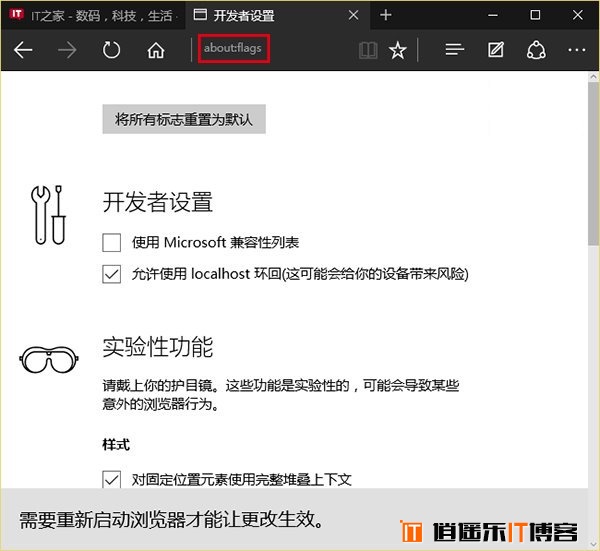Go back using the back arrow

(23, 50)
